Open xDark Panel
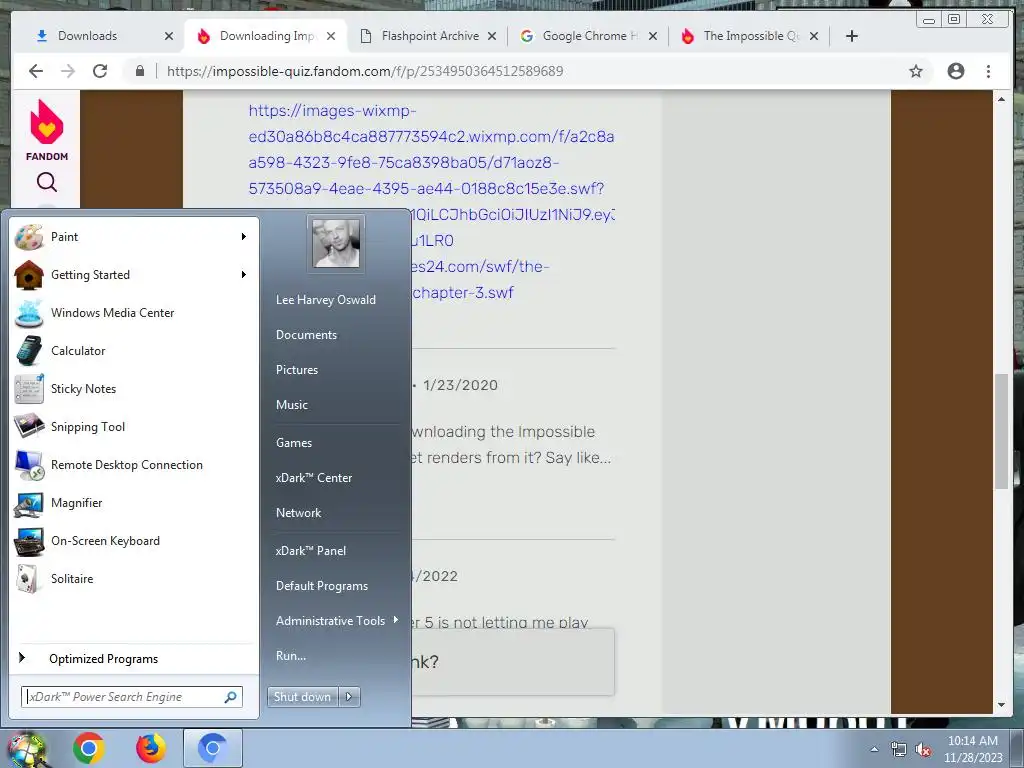 311,551
